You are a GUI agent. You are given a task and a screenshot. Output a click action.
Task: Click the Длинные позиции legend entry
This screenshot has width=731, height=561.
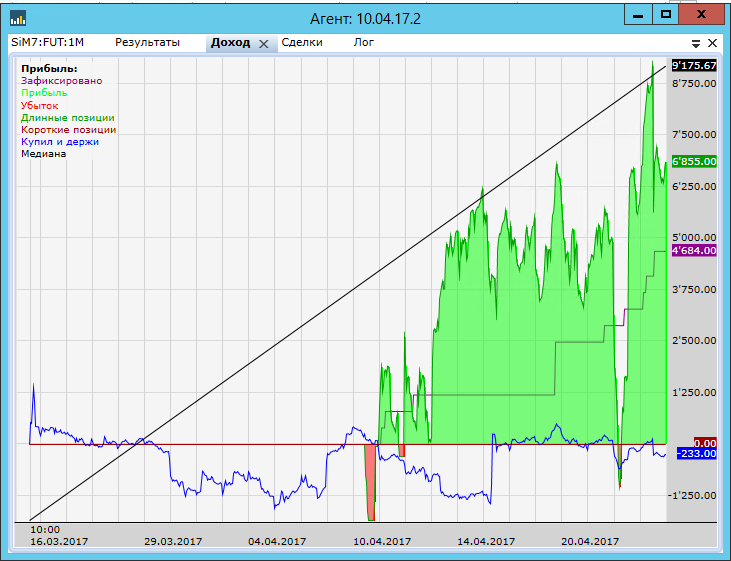tap(68, 118)
